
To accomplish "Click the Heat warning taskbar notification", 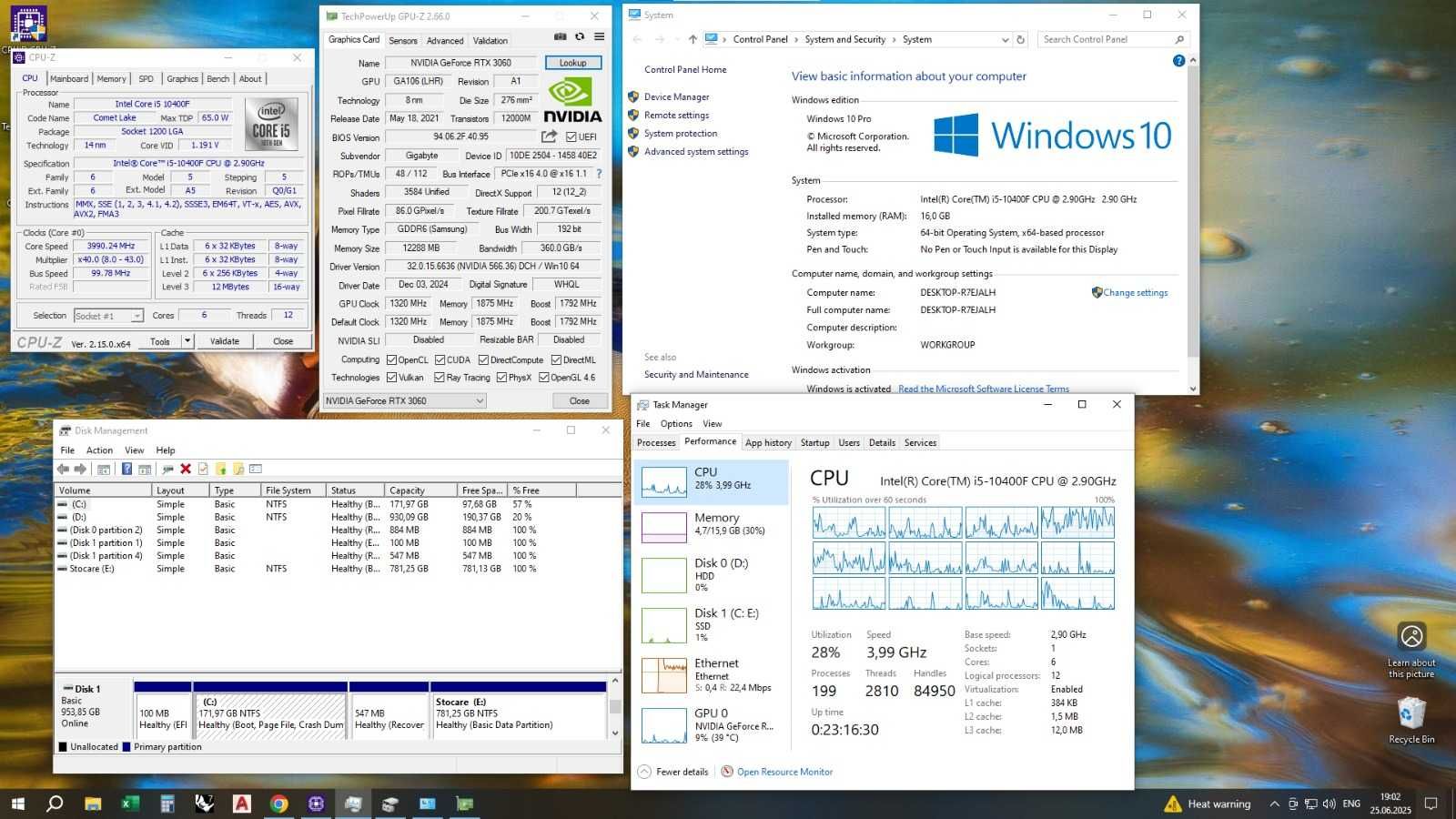I will [x=1208, y=804].
